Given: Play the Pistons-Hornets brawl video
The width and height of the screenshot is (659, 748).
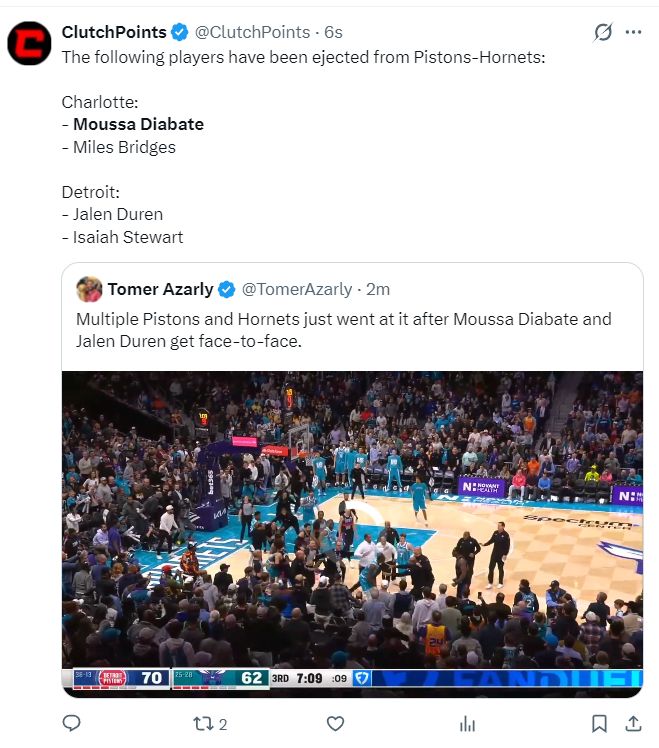Looking at the screenshot, I should coord(352,534).
